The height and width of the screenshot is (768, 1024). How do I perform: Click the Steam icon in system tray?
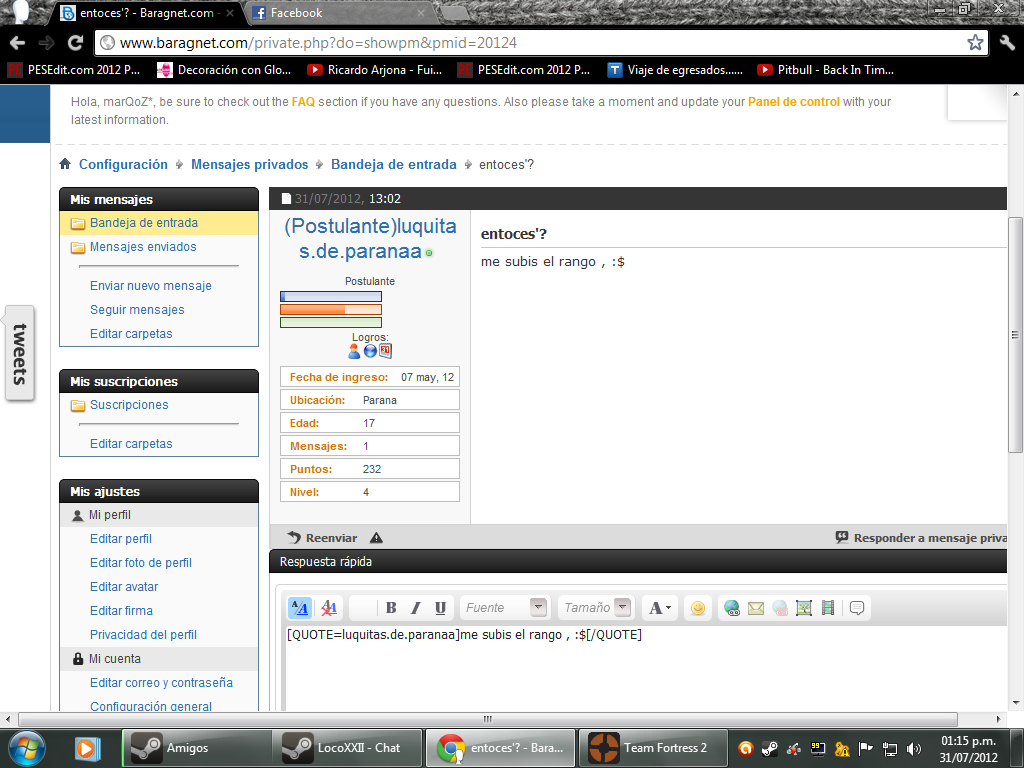[x=769, y=748]
